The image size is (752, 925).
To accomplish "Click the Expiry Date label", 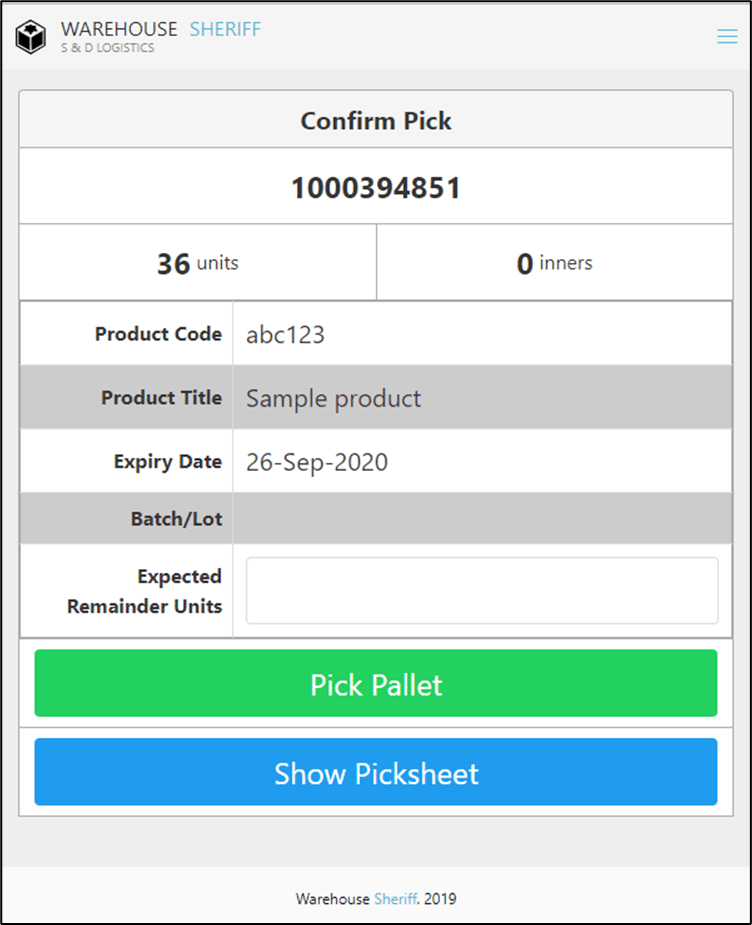I will [x=168, y=462].
